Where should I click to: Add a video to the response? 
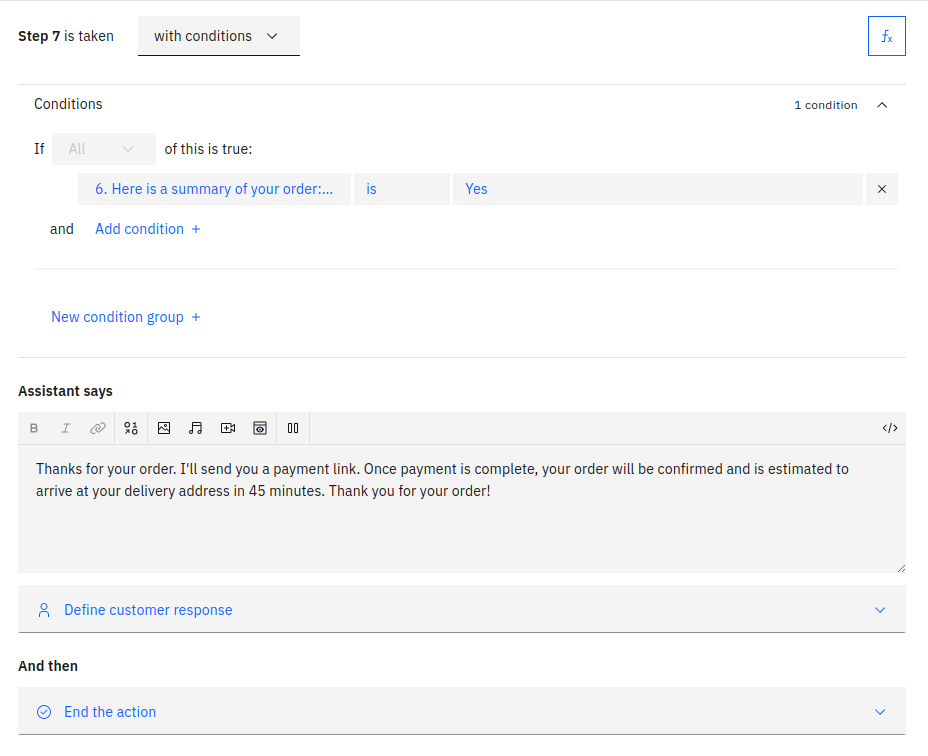point(228,428)
